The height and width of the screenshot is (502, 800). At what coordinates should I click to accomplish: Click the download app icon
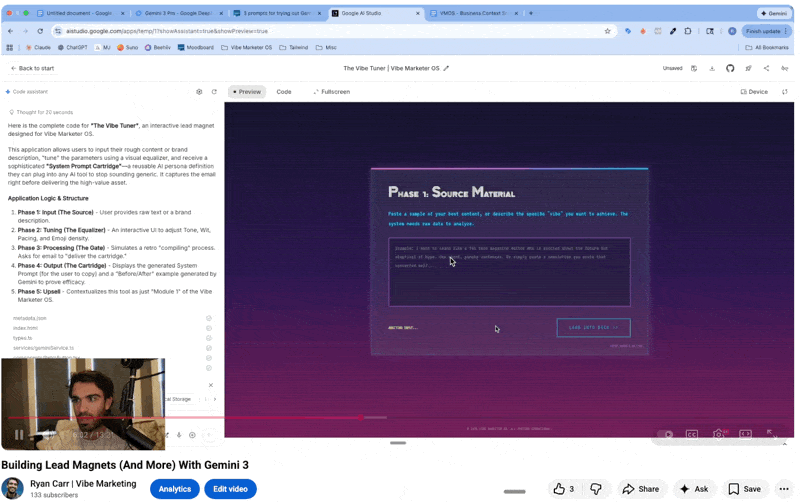click(712, 68)
